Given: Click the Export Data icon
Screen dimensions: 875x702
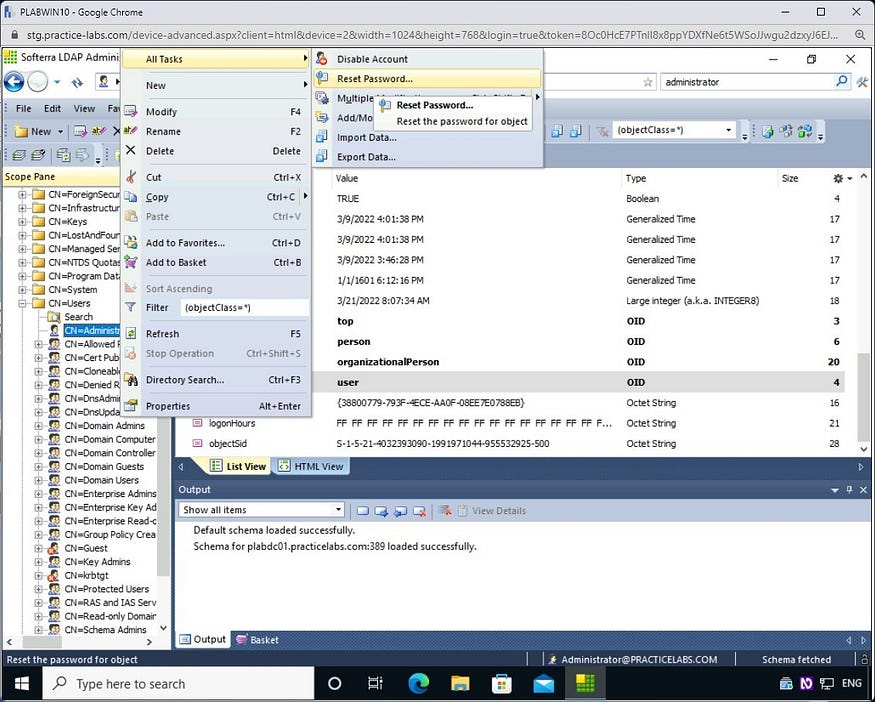Looking at the screenshot, I should (322, 156).
